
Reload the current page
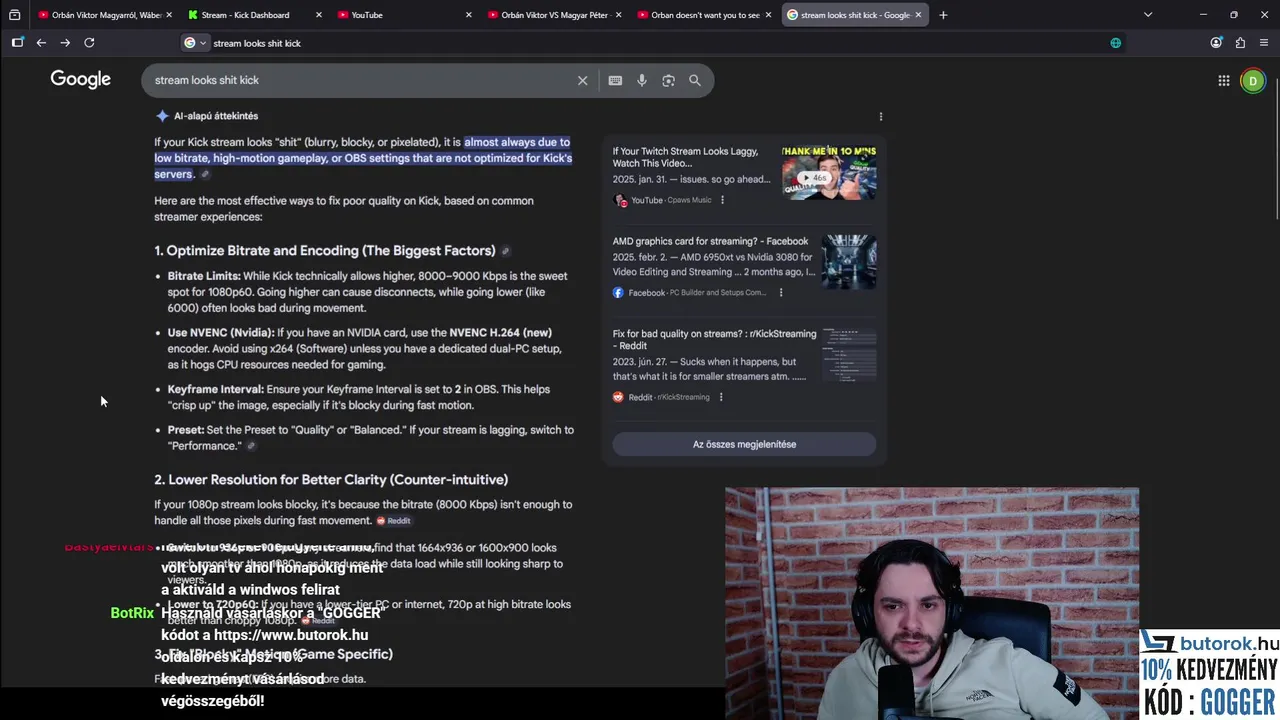tap(89, 42)
